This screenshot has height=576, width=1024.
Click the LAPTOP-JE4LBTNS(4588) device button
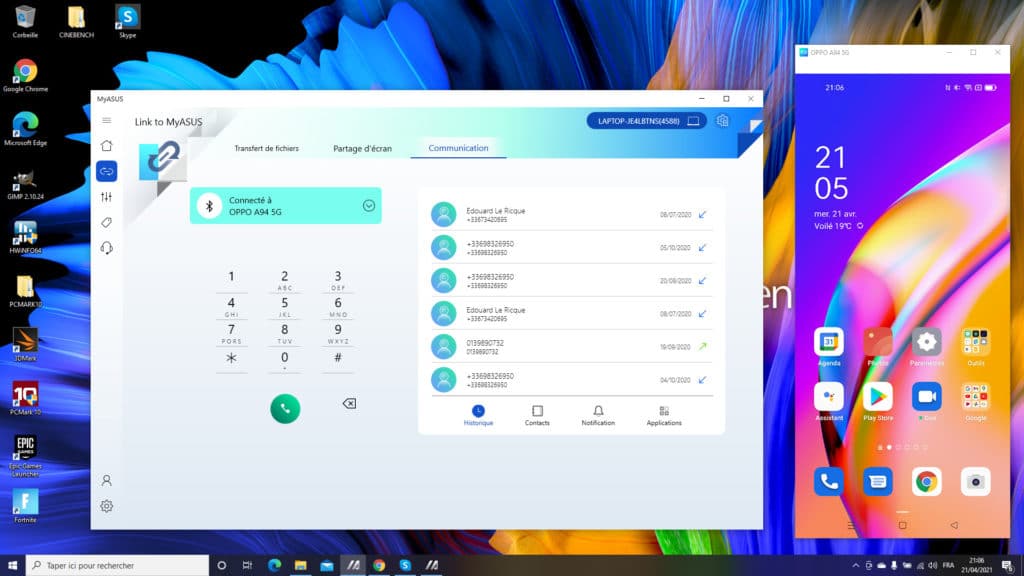coord(647,121)
